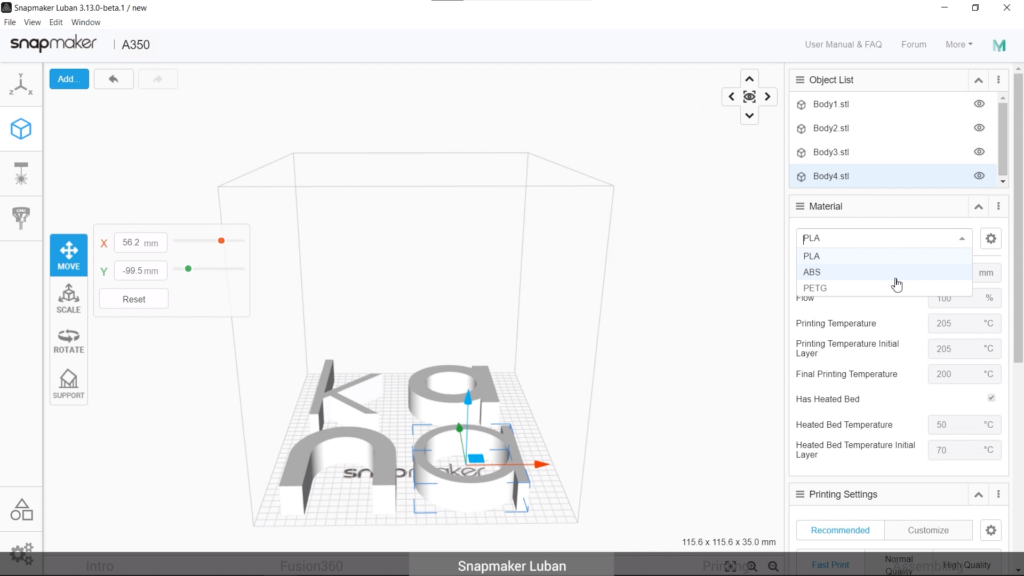Open the Laser module icon in sidebar
The height and width of the screenshot is (576, 1024).
pyautogui.click(x=21, y=172)
